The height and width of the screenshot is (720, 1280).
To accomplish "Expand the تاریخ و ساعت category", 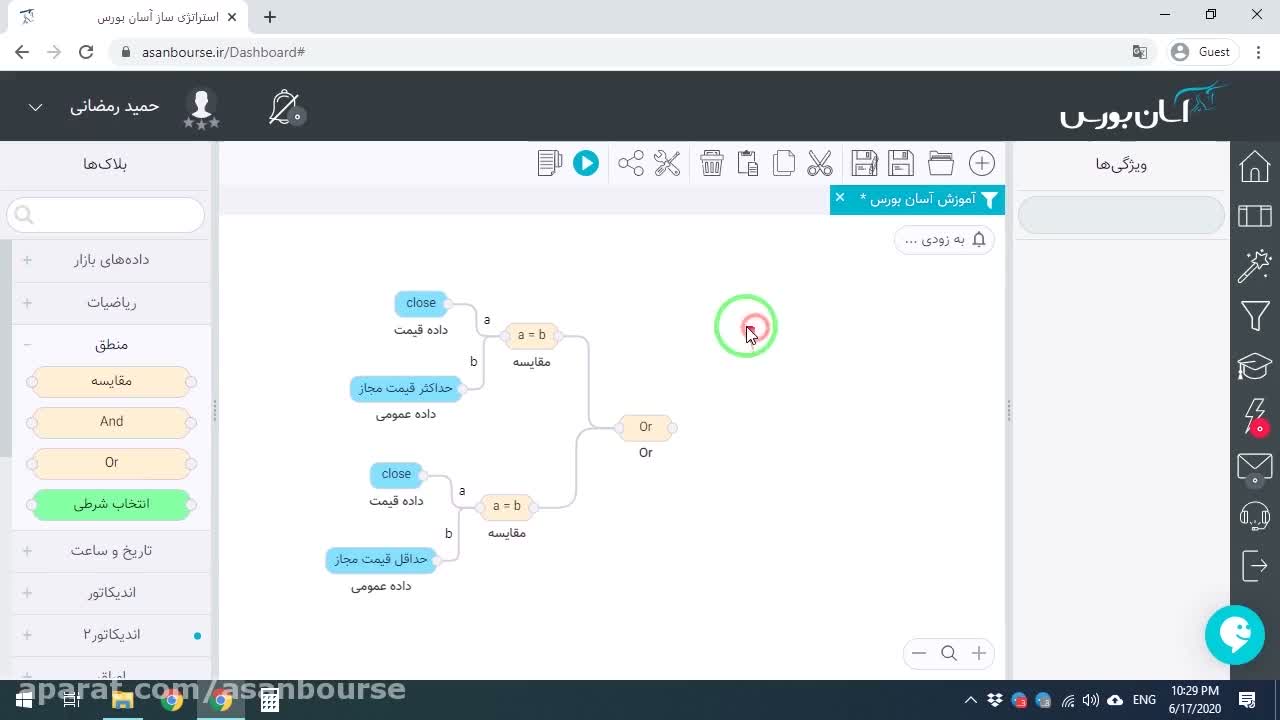I will pyautogui.click(x=111, y=550).
